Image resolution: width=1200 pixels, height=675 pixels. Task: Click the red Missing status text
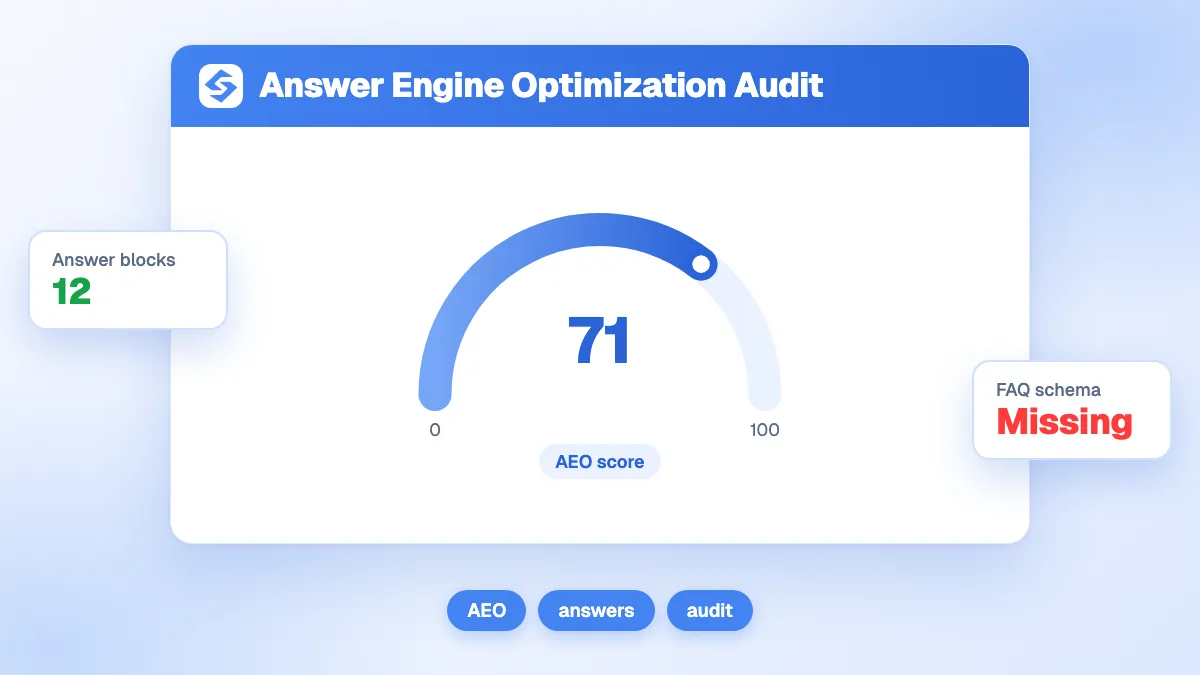click(x=1065, y=422)
